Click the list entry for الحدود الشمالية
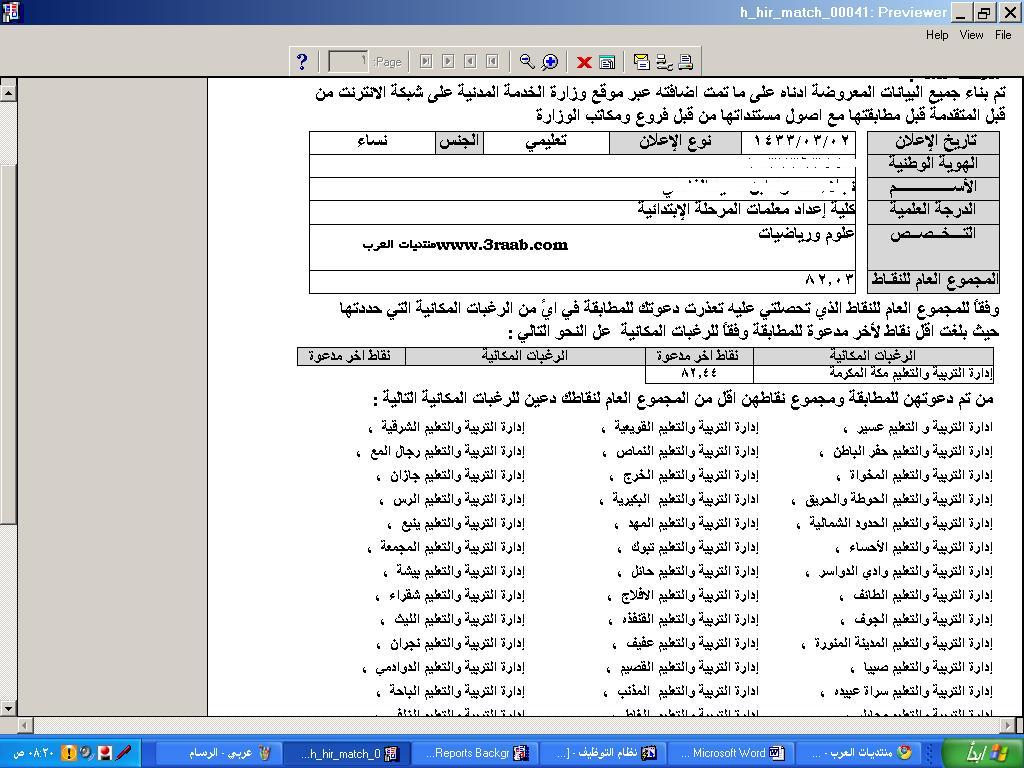Screen dimensions: 1024x768 894,524
